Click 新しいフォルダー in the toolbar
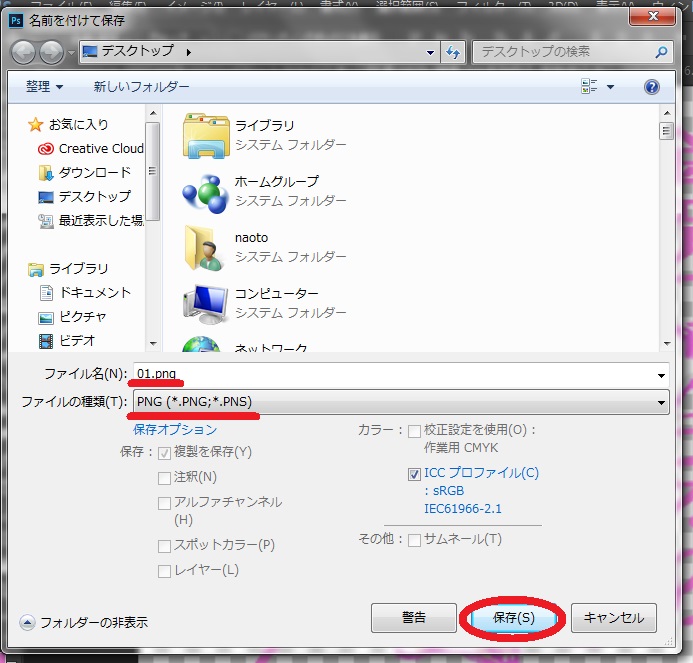This screenshot has width=693, height=663. (x=141, y=87)
